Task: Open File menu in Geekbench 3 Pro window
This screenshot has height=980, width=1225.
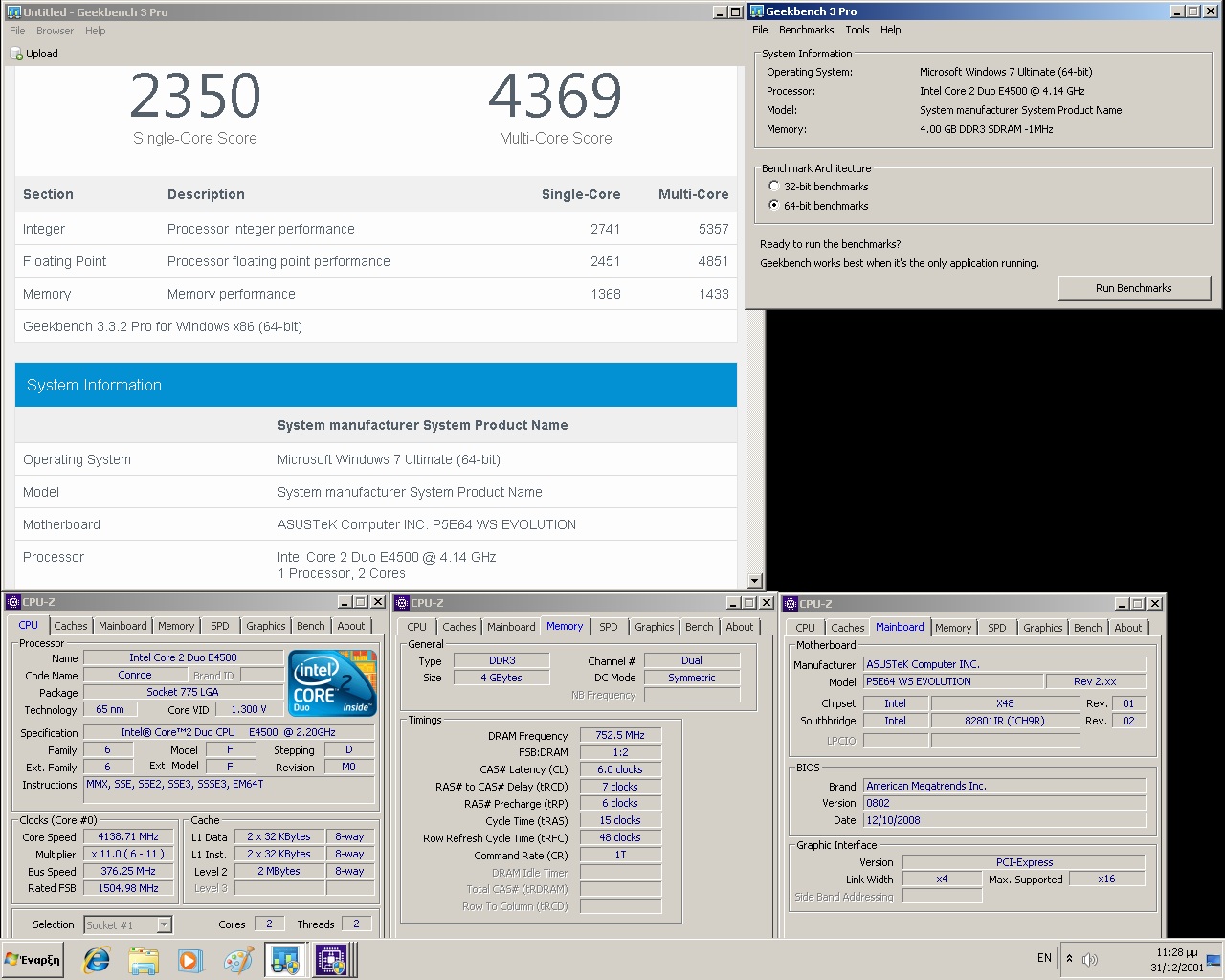Action: click(x=760, y=30)
